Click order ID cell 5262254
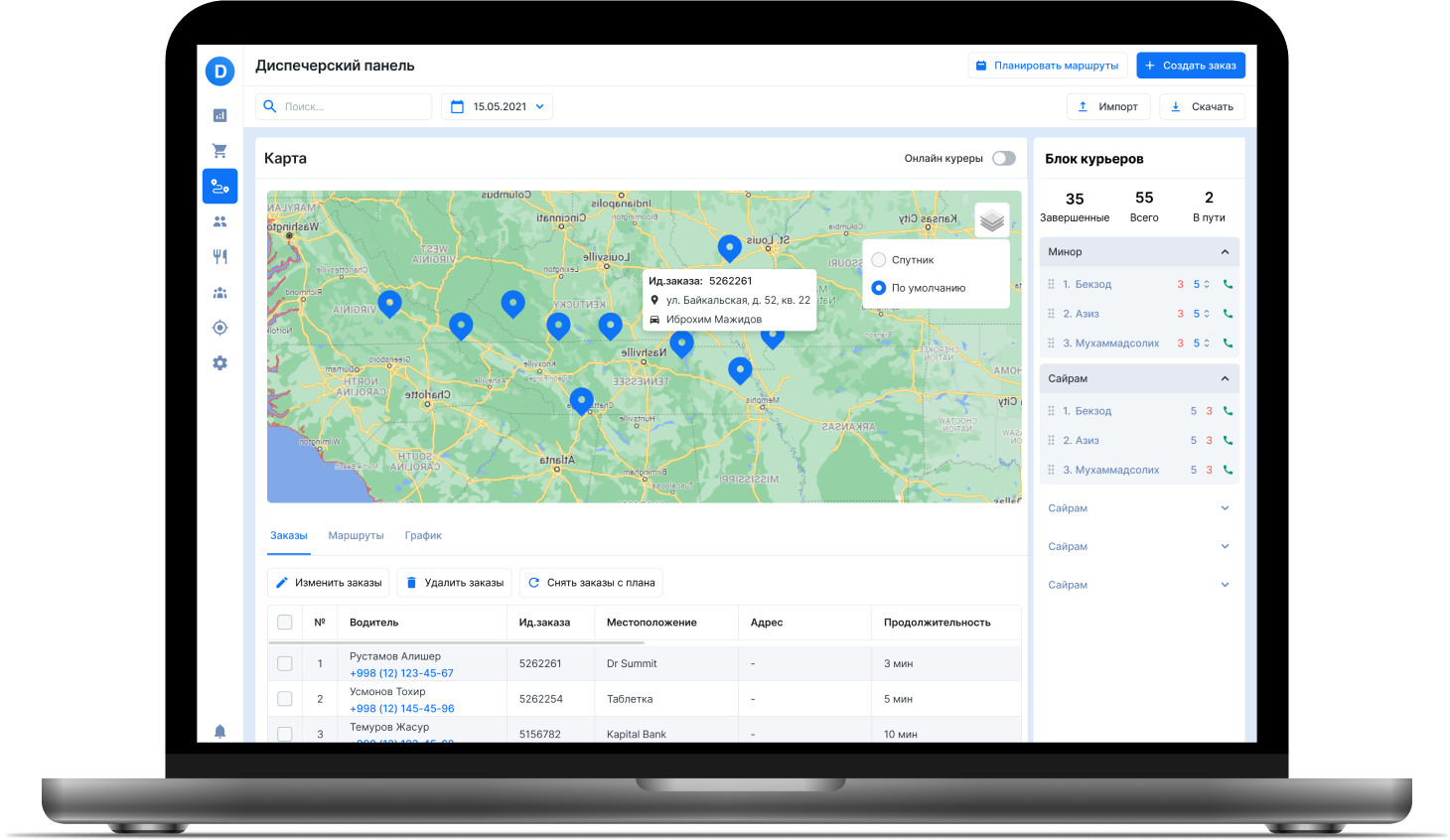 click(540, 699)
